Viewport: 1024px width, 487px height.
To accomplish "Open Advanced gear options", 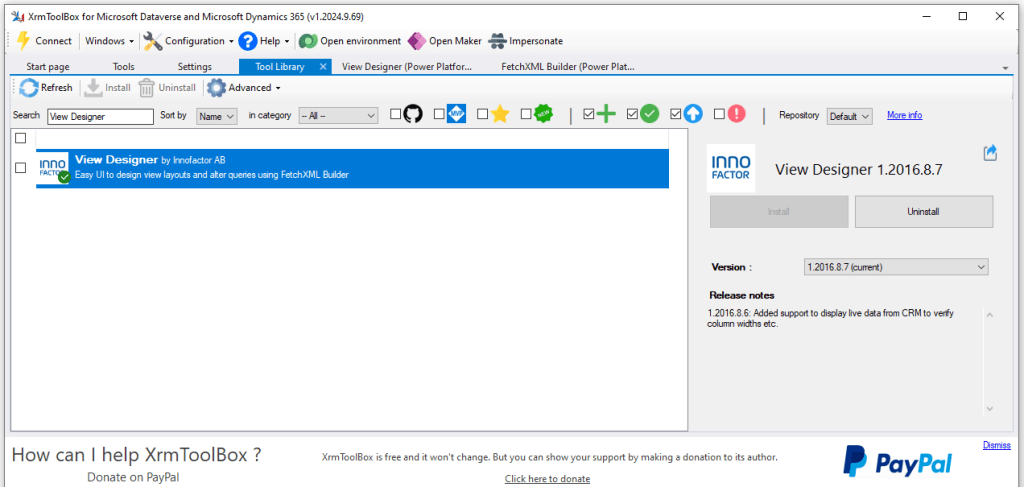I will pos(216,88).
